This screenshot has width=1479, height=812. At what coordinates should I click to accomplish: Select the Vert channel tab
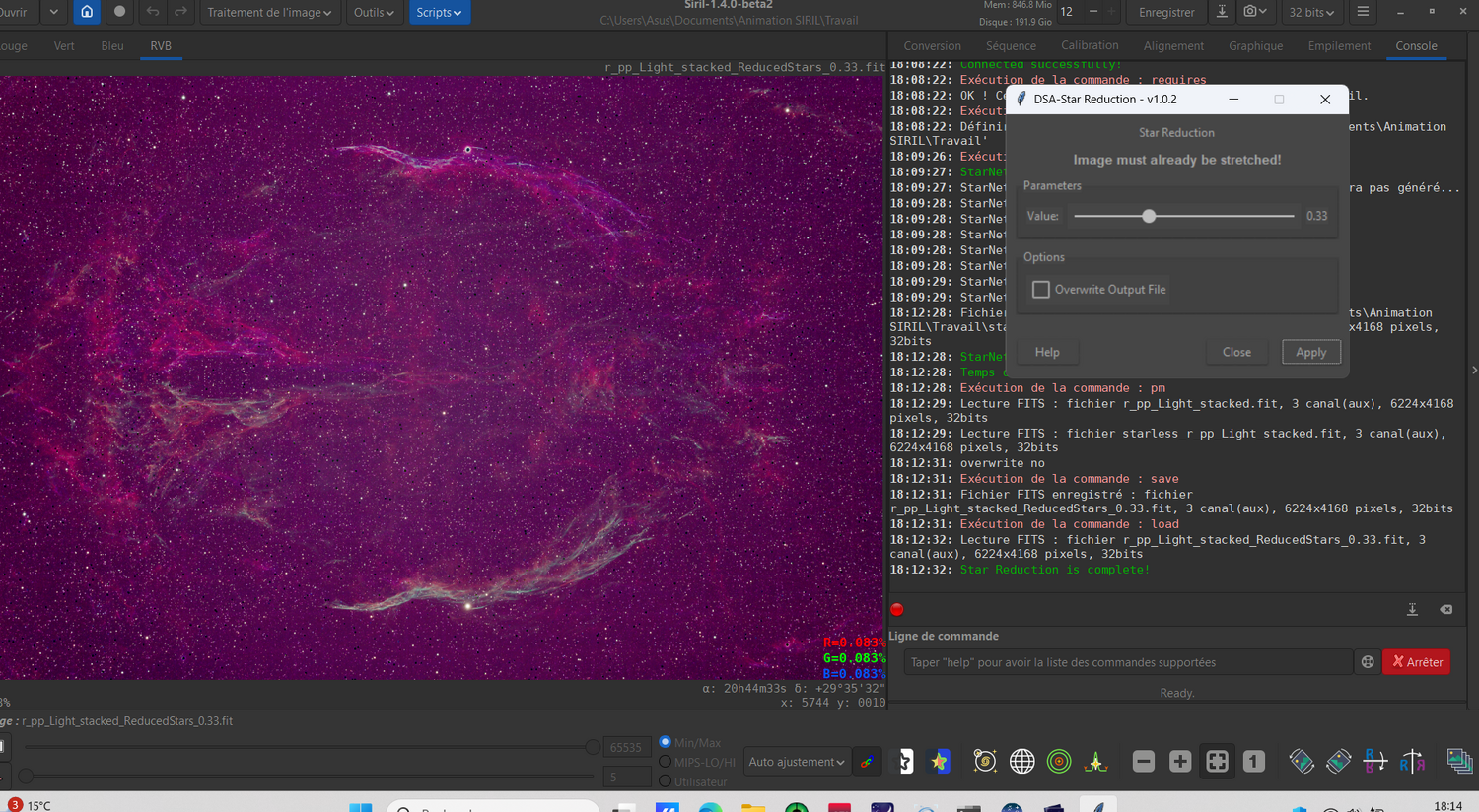(x=64, y=46)
